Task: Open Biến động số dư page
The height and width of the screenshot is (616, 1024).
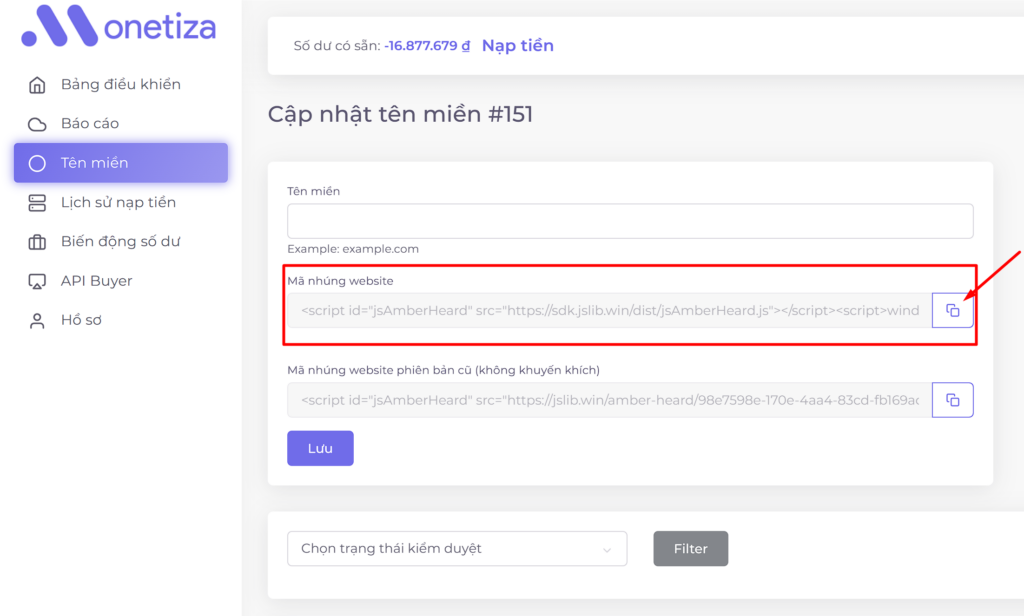Action: point(121,242)
